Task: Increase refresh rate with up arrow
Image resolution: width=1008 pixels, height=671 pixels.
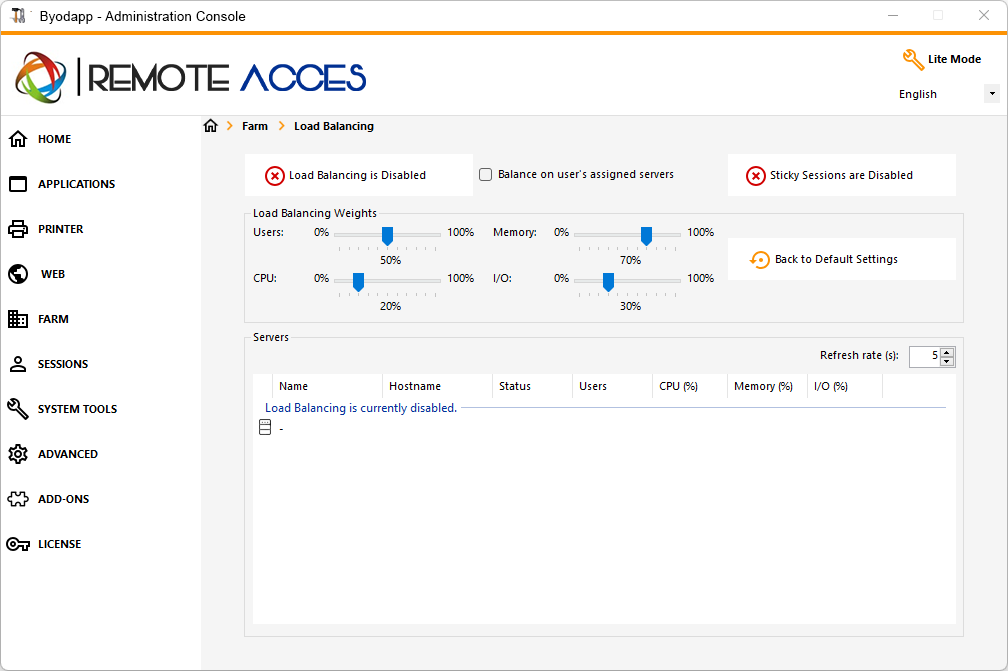Action: (x=947, y=352)
